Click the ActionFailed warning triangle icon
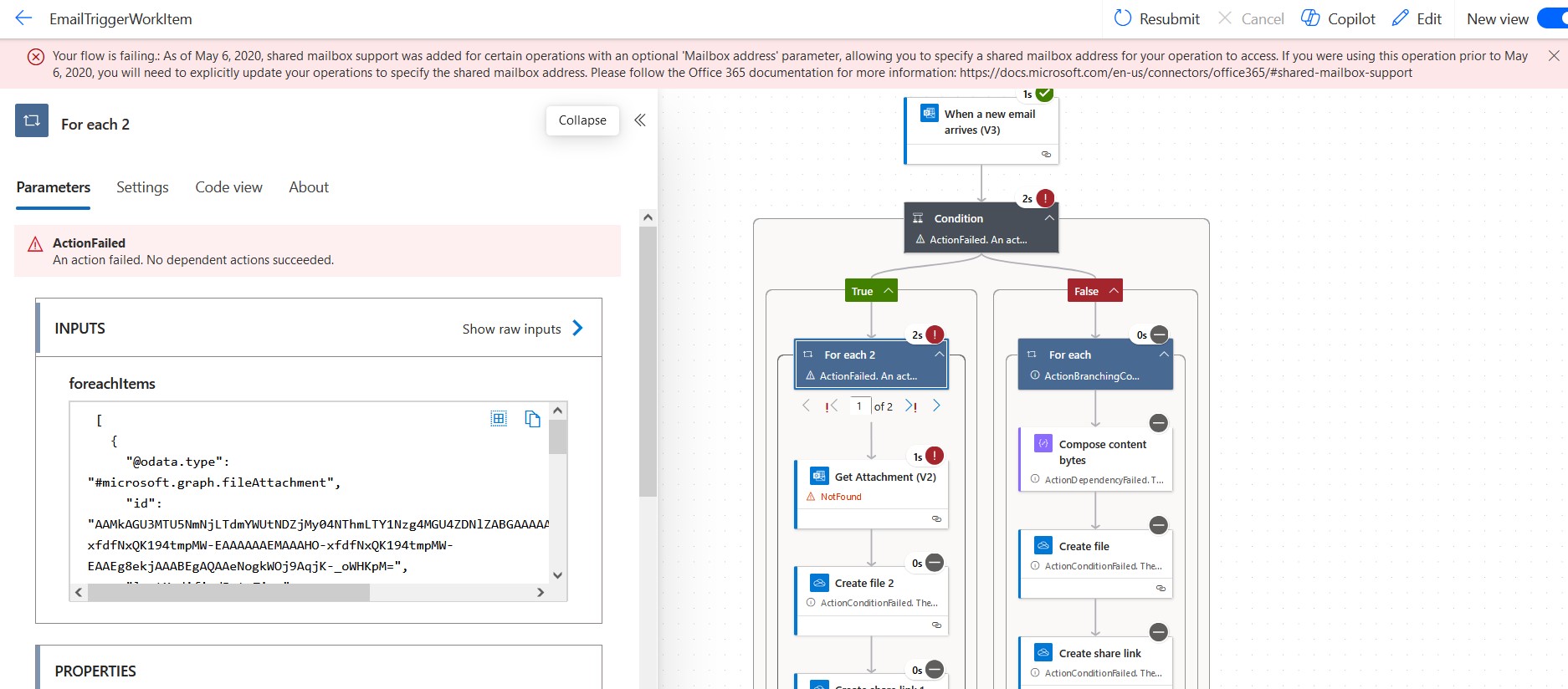Image resolution: width=1568 pixels, height=689 pixels. tap(35, 244)
